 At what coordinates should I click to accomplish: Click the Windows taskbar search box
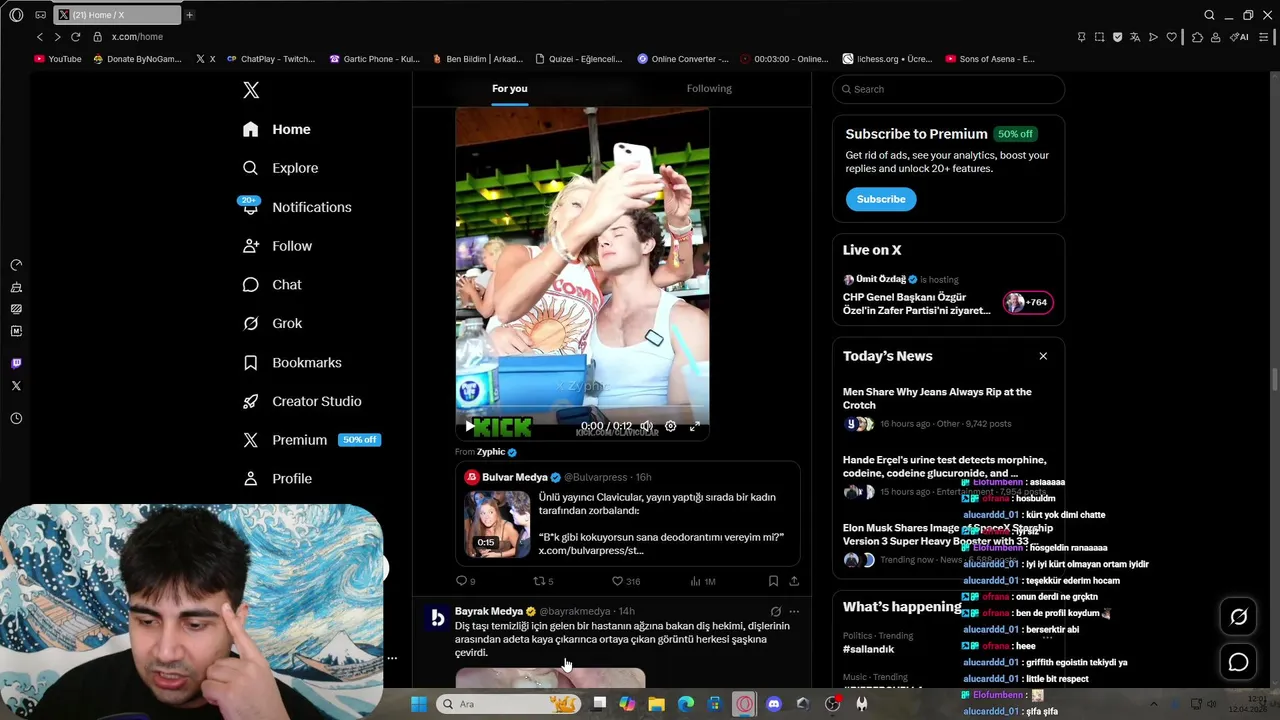(508, 704)
